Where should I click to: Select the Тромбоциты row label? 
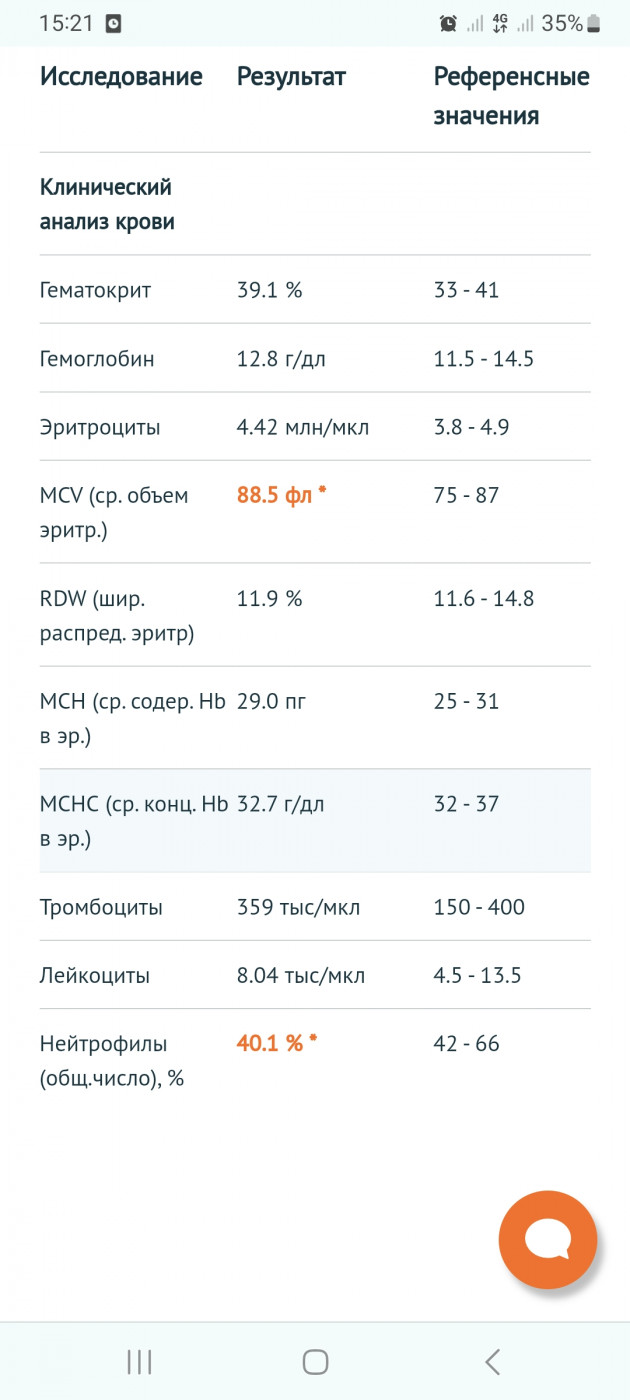(x=101, y=908)
